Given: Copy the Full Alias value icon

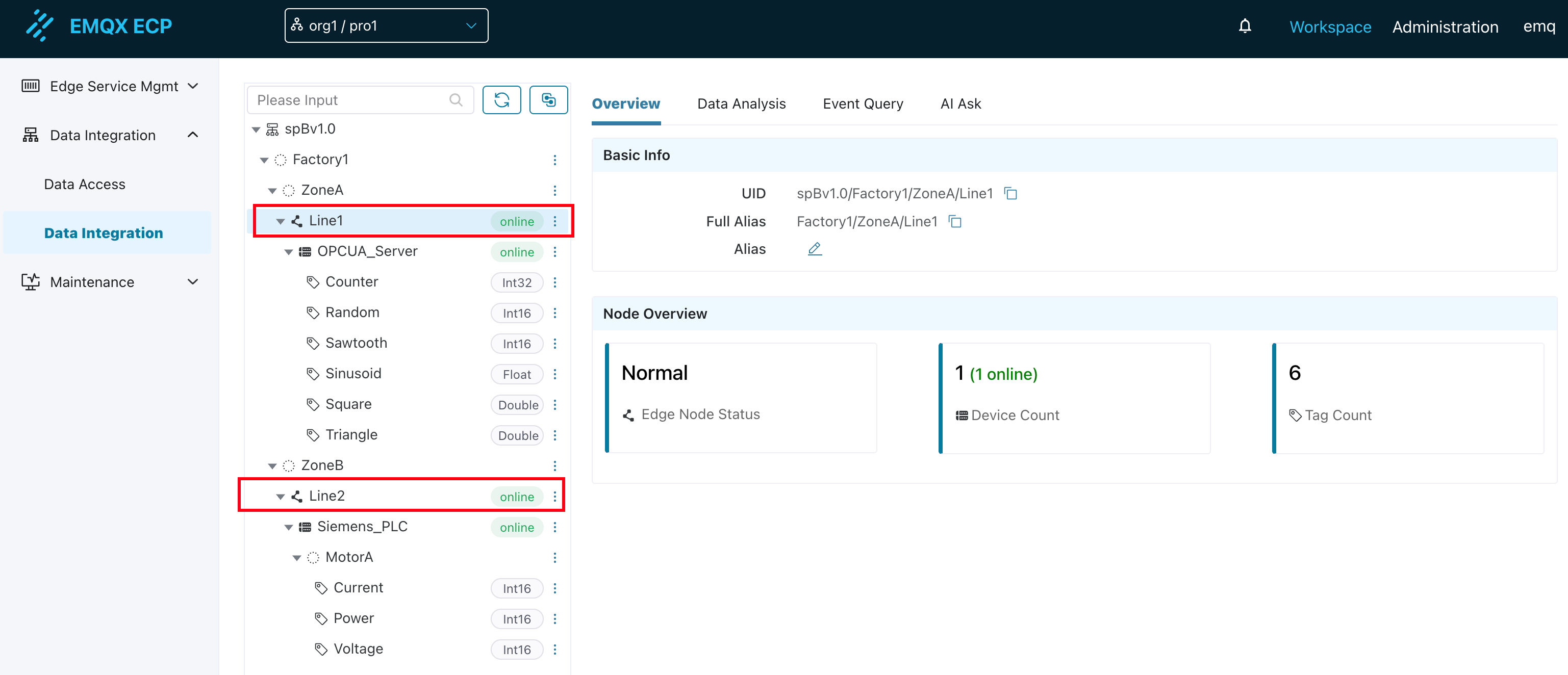Looking at the screenshot, I should tap(955, 221).
